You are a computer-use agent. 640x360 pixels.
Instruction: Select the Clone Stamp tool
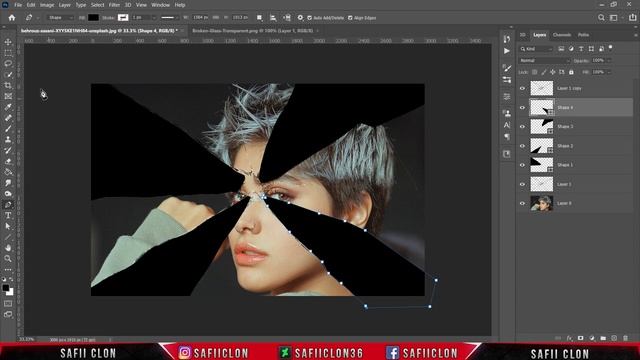(8, 140)
